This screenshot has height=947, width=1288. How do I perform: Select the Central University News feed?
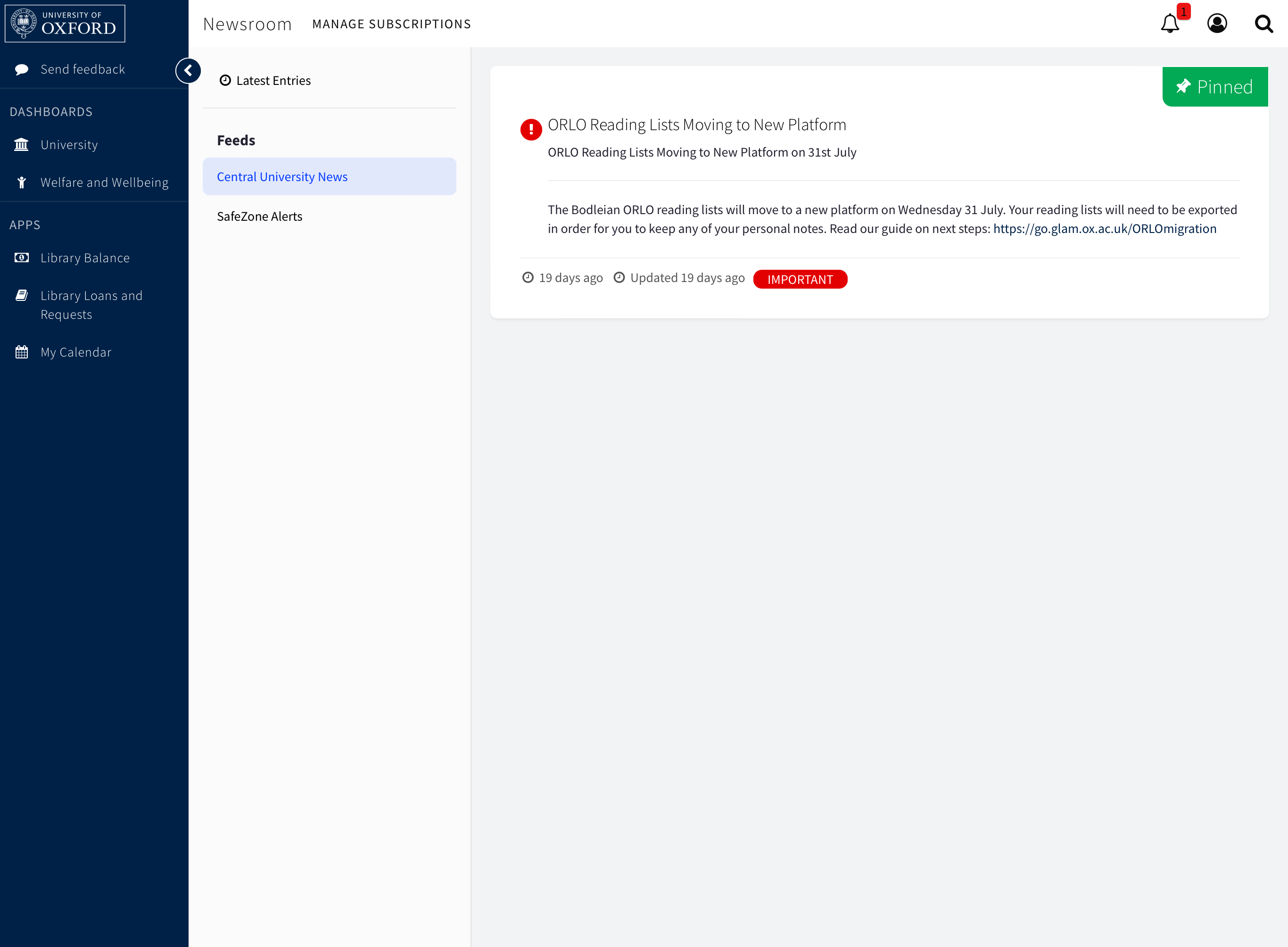click(282, 176)
